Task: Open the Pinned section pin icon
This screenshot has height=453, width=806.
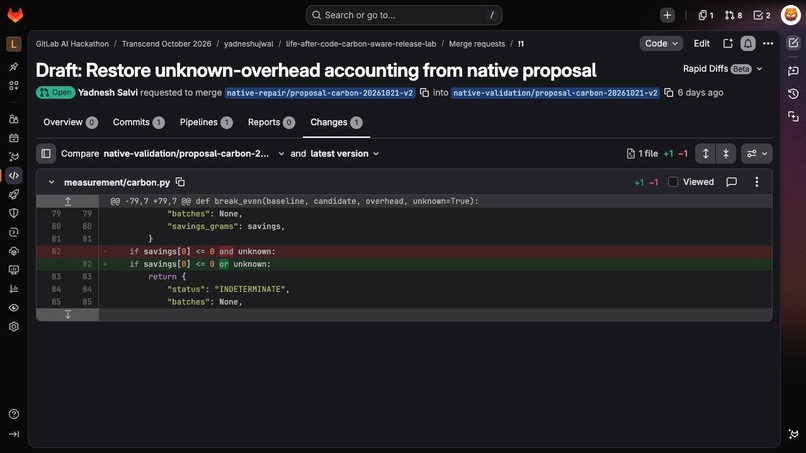Action: point(14,66)
